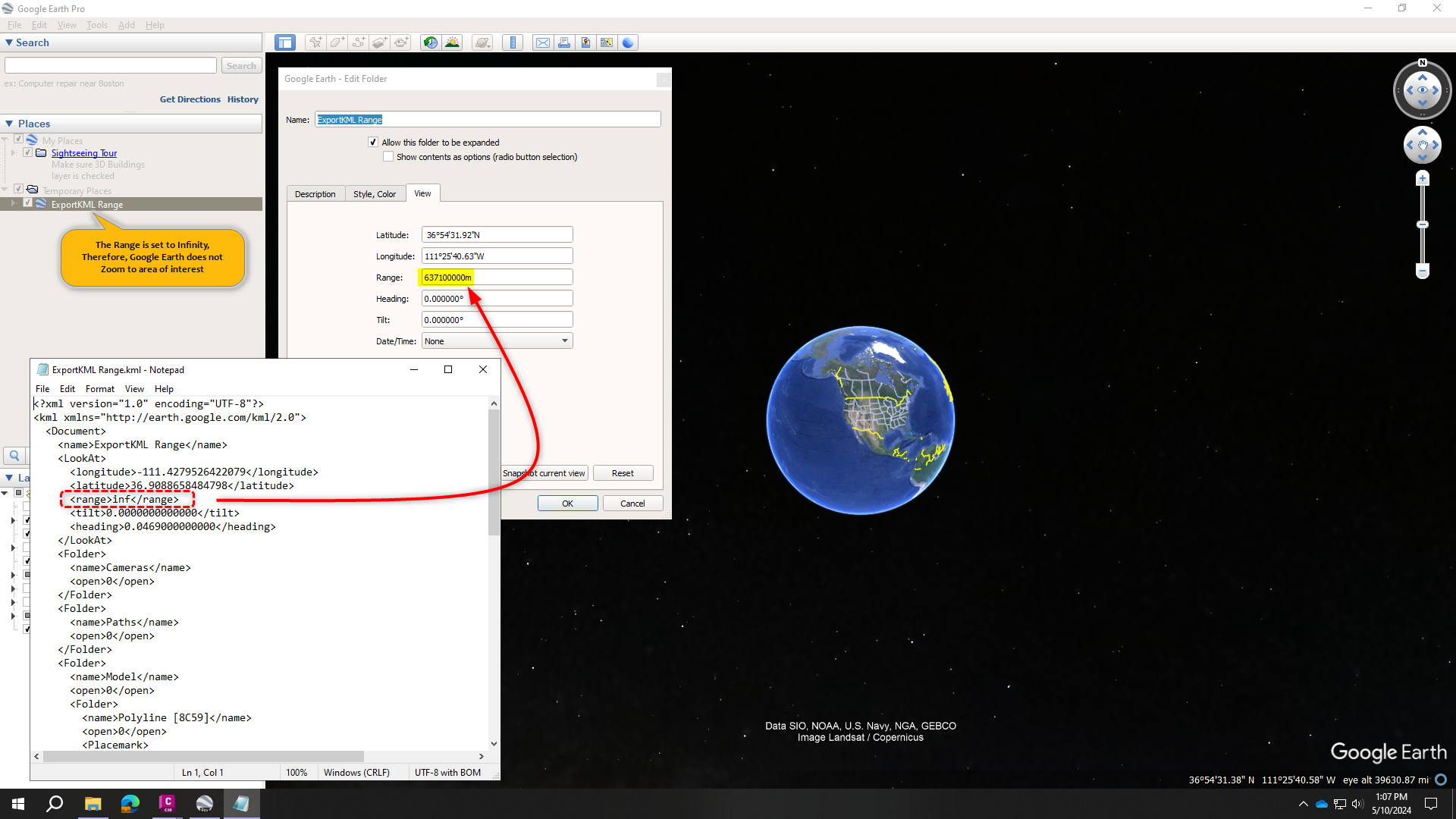
Task: Print the current view
Action: [564, 42]
